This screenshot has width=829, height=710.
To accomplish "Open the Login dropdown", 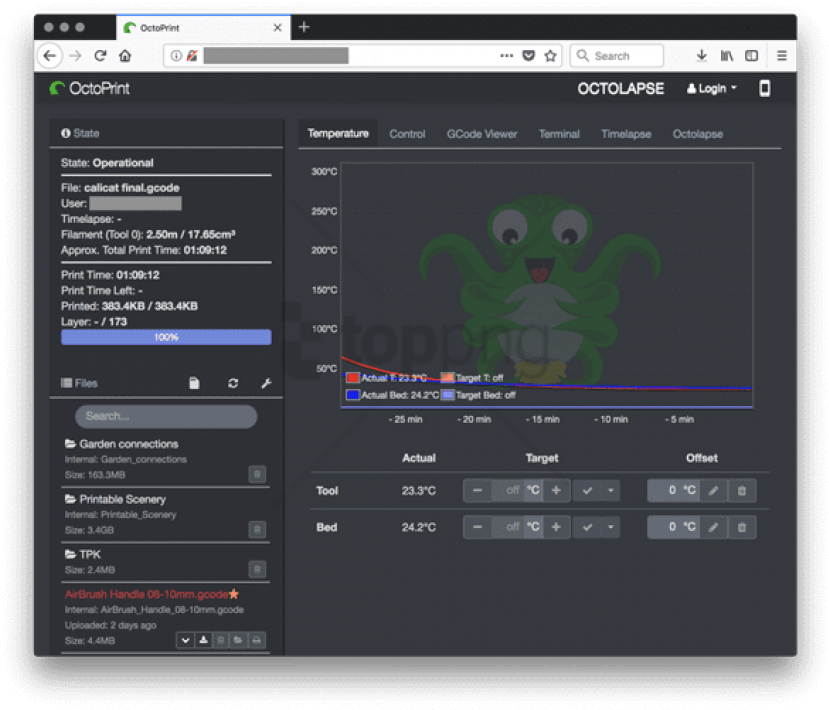I will point(712,88).
